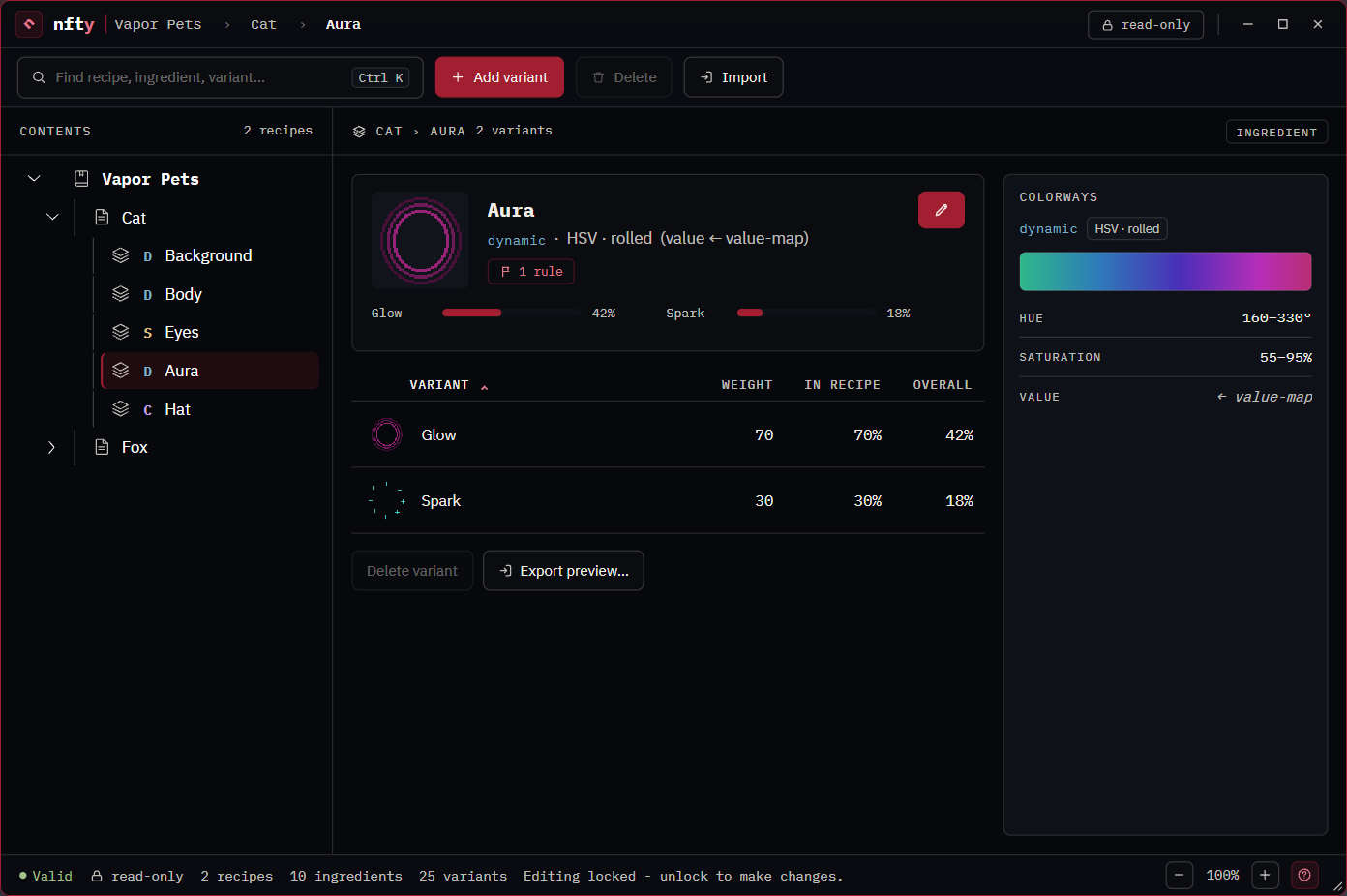Click the Cat recipe document icon
The width and height of the screenshot is (1347, 896).
(x=102, y=217)
